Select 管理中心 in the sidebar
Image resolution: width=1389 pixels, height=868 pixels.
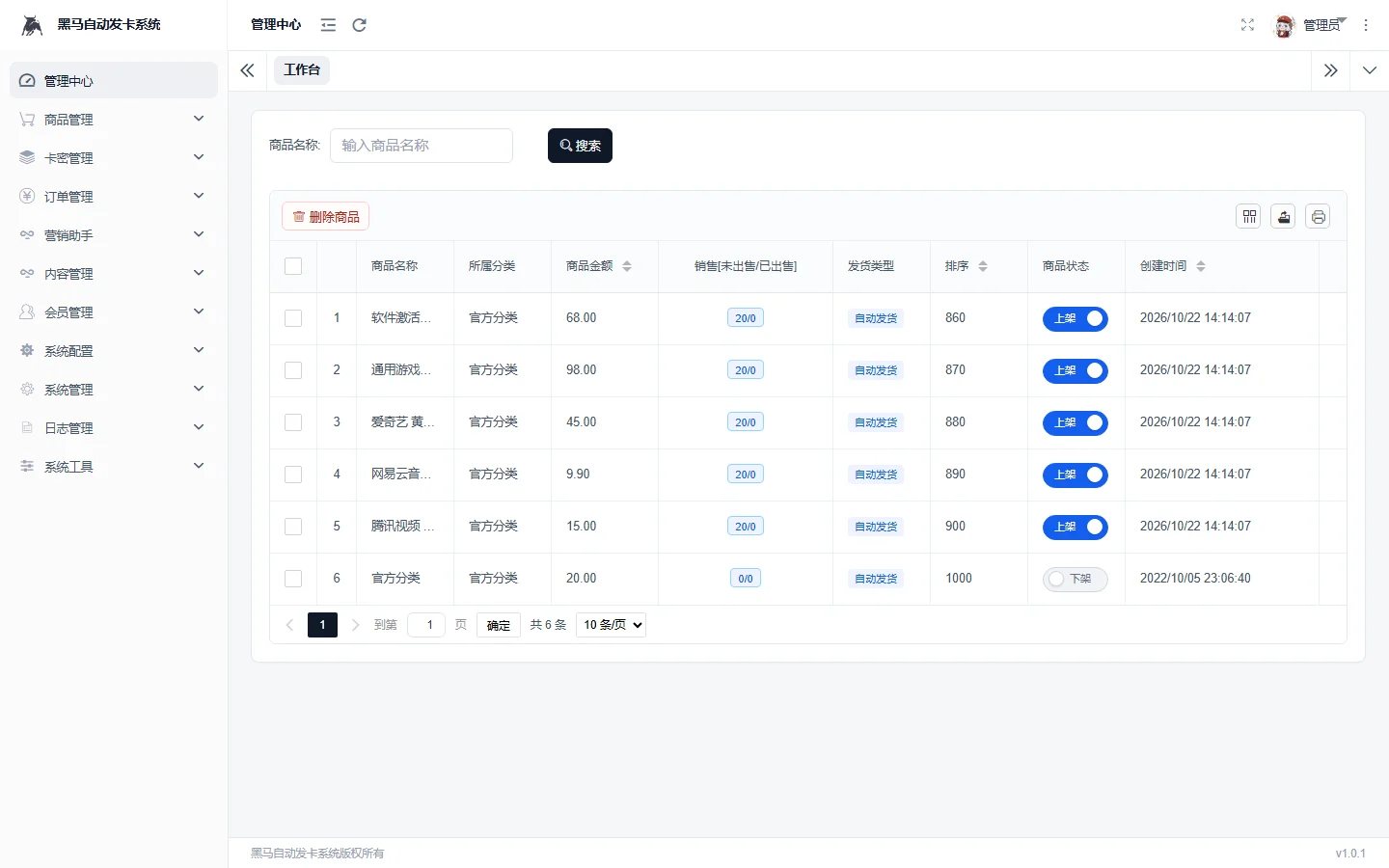(114, 81)
